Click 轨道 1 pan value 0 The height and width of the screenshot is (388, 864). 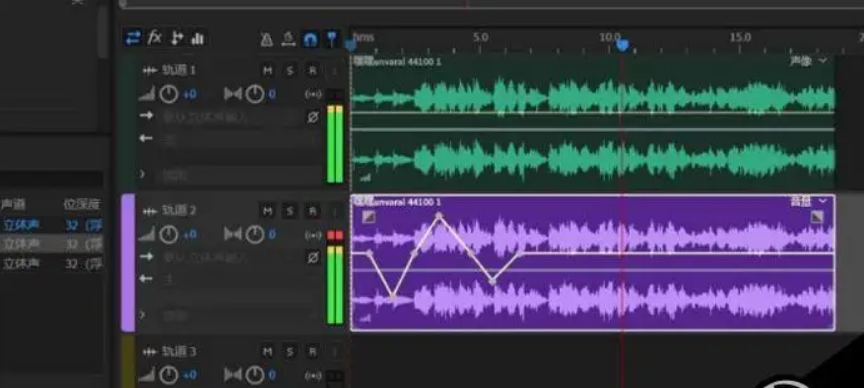pyautogui.click(x=272, y=94)
